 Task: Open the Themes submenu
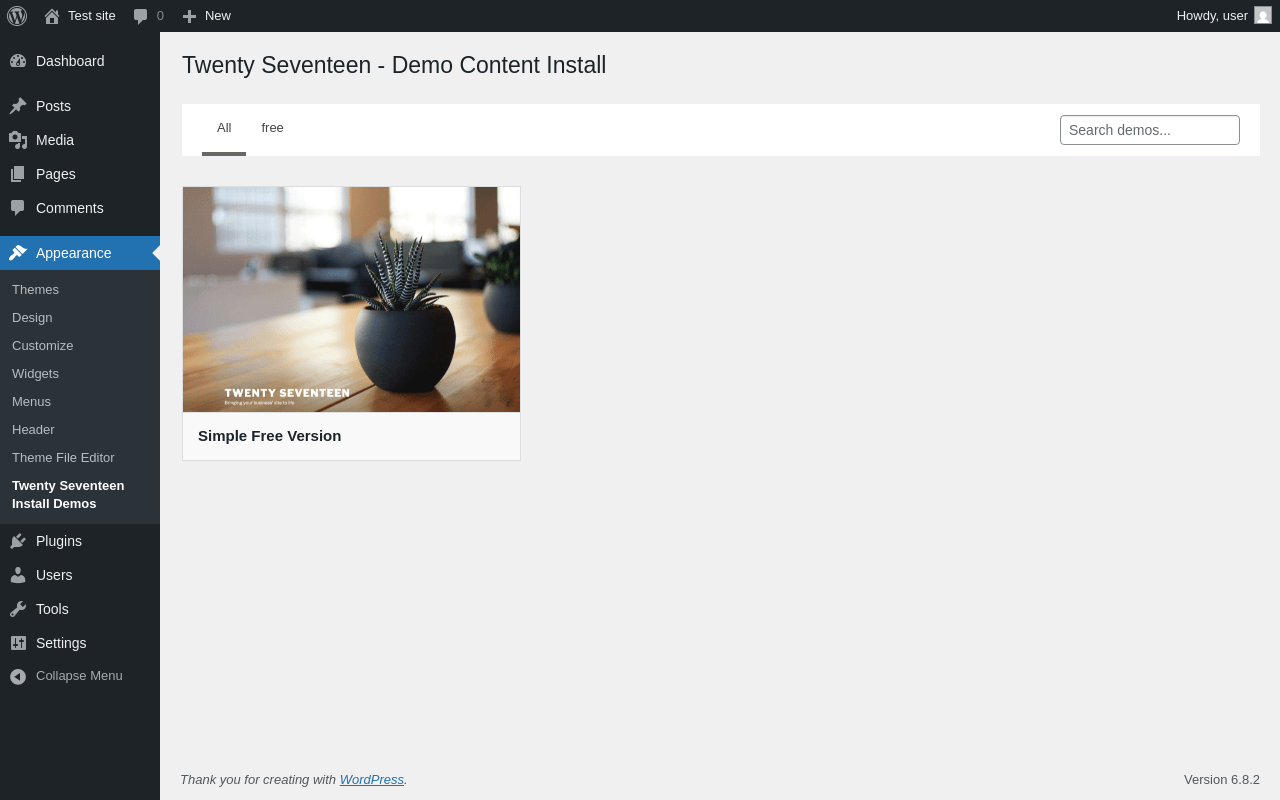(35, 289)
